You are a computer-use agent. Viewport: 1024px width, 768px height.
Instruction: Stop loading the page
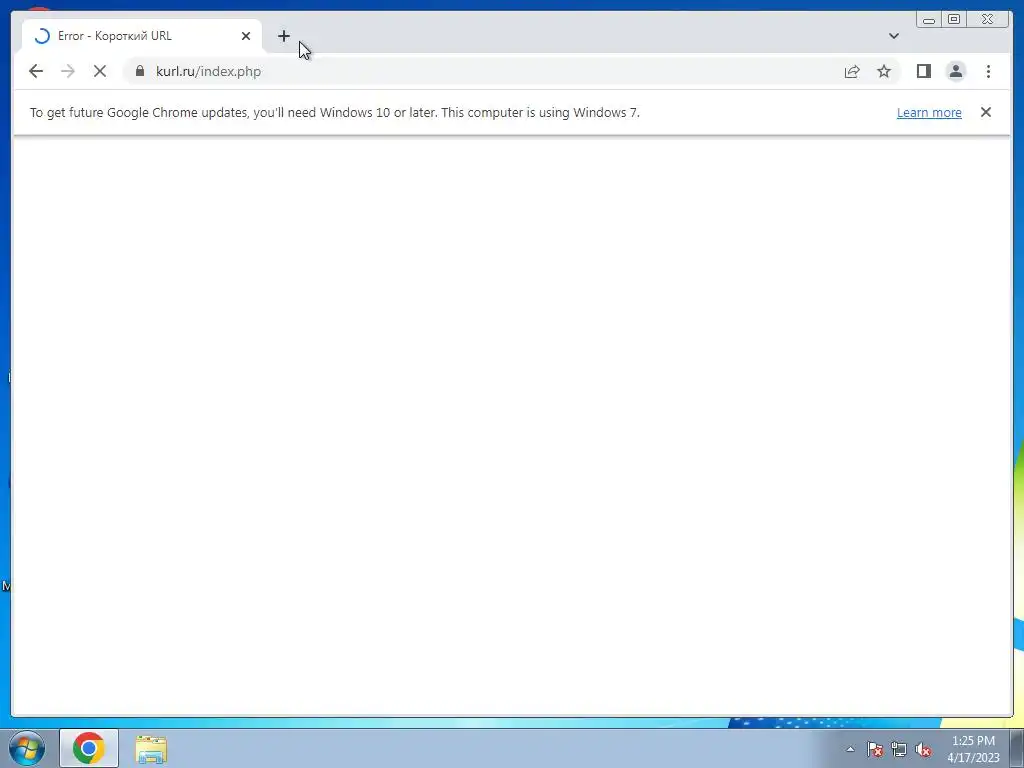coord(100,71)
